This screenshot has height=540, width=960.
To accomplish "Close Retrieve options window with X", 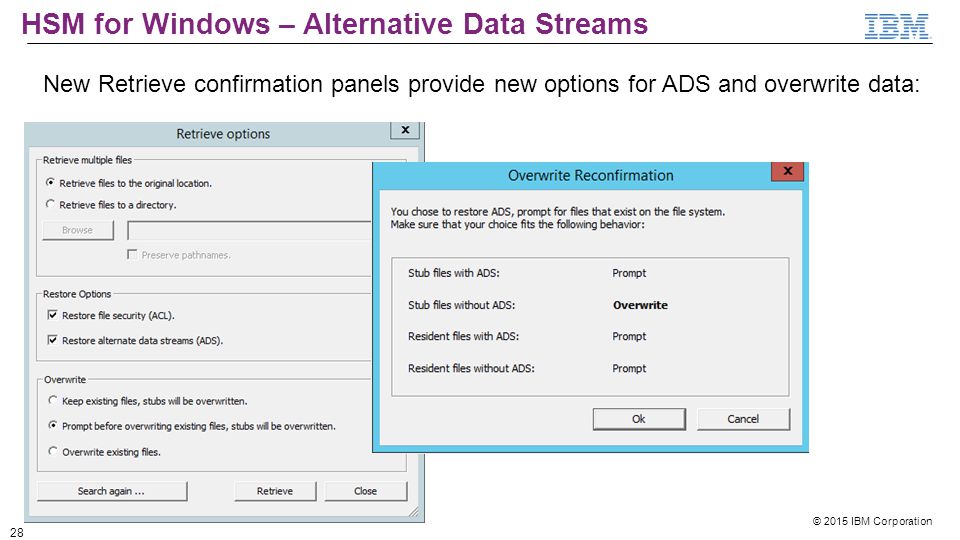I will coord(405,130).
